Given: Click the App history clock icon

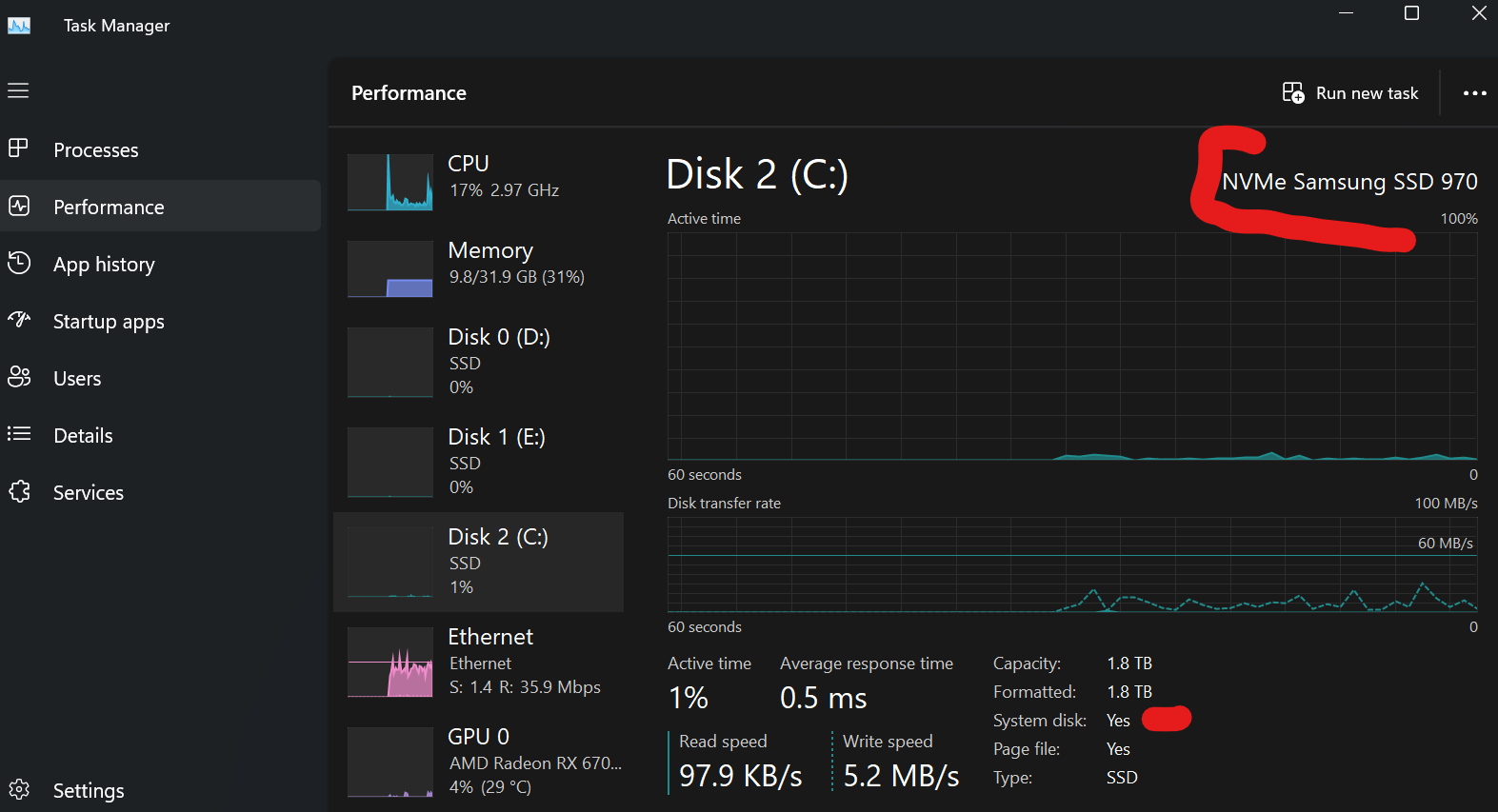Looking at the screenshot, I should [19, 263].
